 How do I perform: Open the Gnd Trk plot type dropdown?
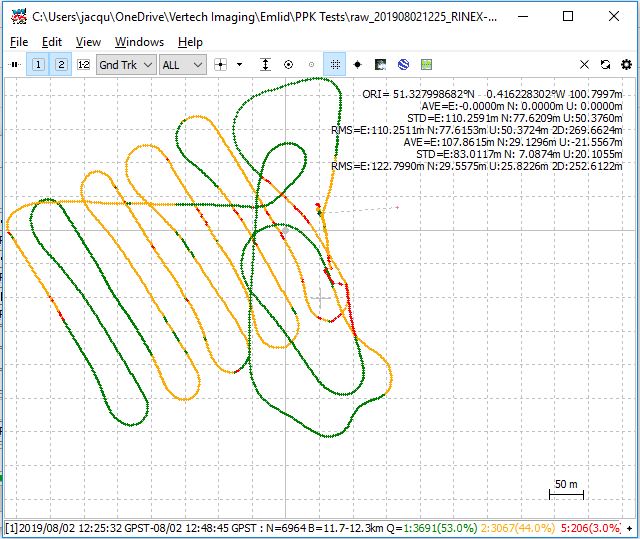point(126,65)
